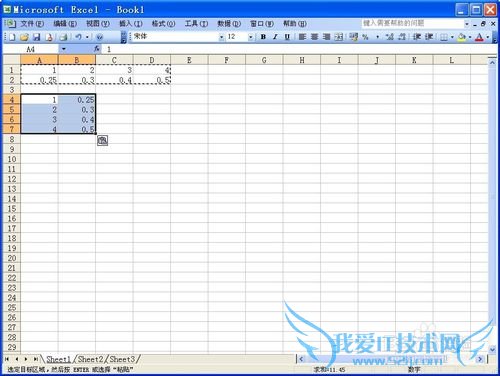
Task: Open the 帮助(H) menu
Action: (295, 24)
